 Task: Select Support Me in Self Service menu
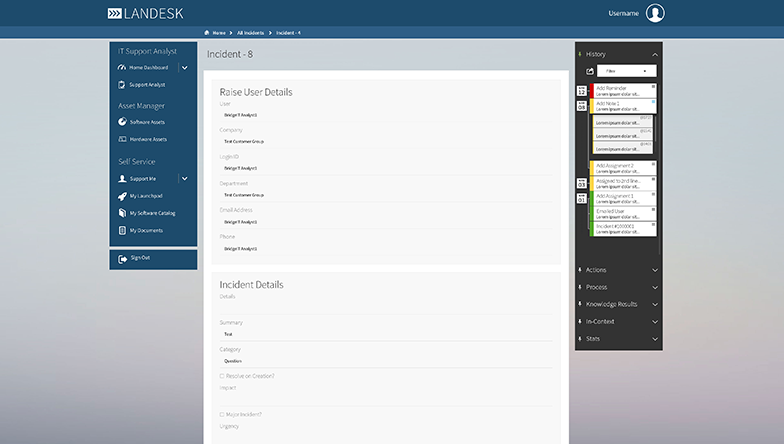click(143, 178)
